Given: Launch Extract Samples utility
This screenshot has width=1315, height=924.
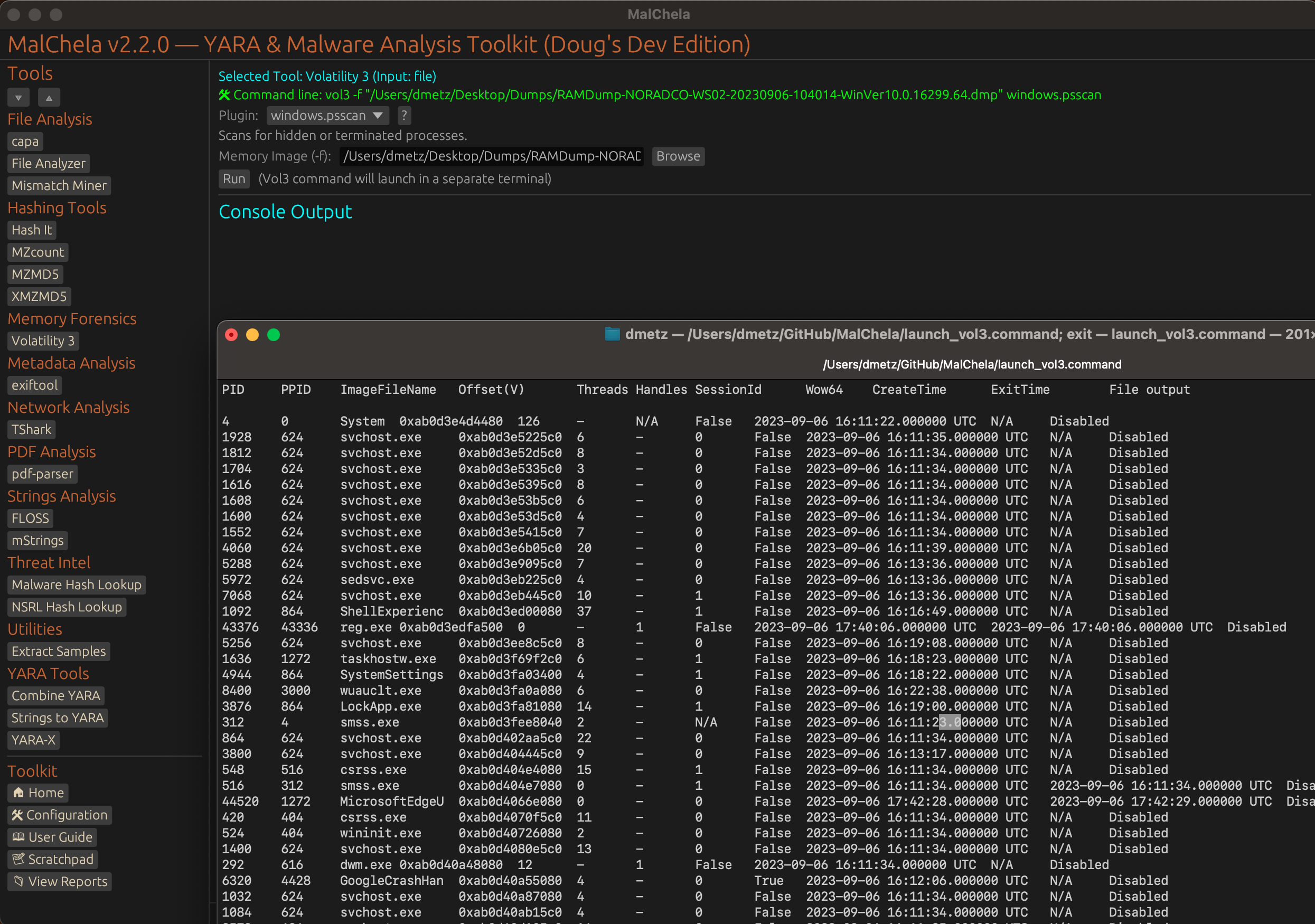Looking at the screenshot, I should (59, 652).
